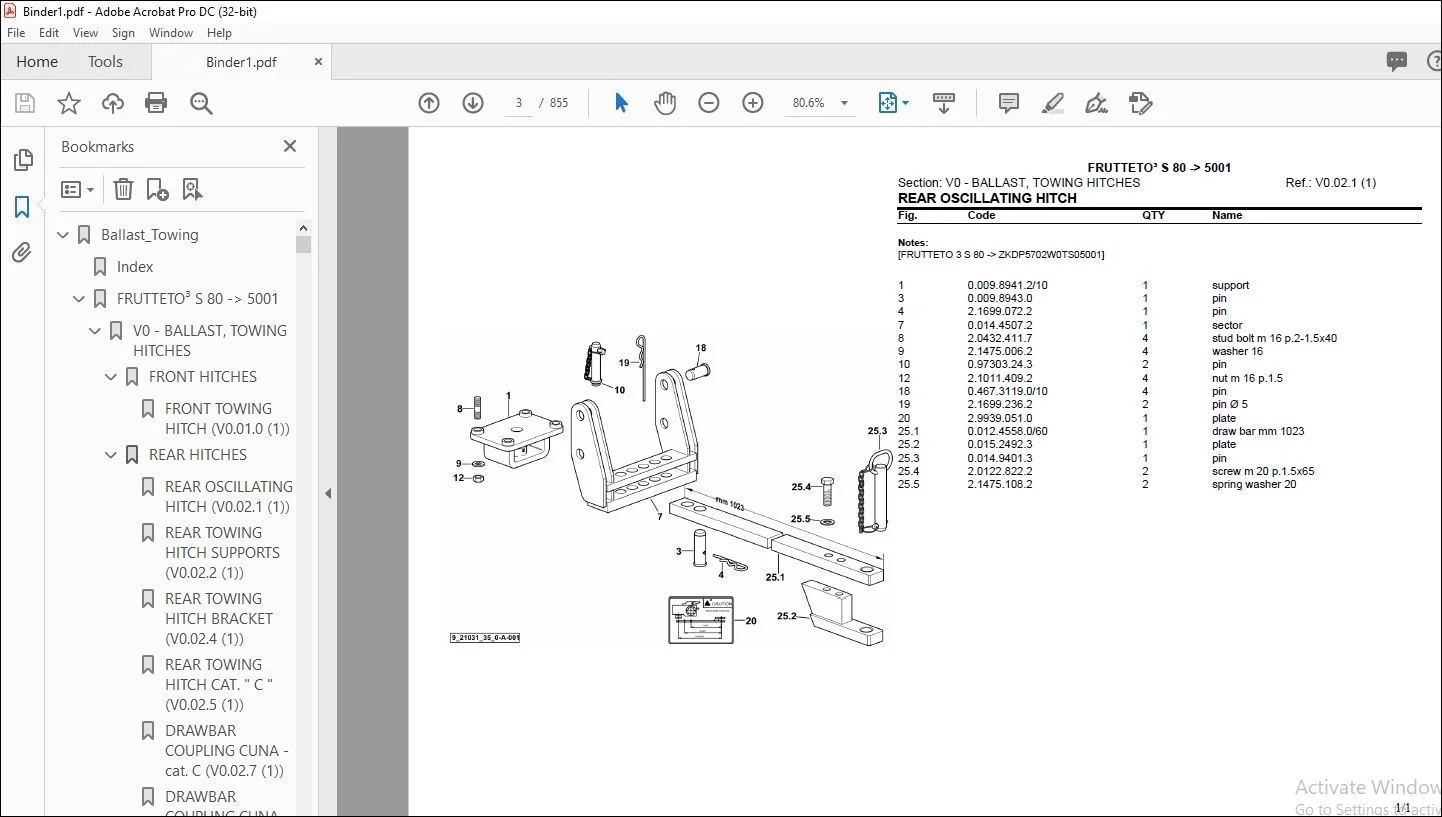The image size is (1442, 817).
Task: Click the cloud upload share icon
Action: 113,103
